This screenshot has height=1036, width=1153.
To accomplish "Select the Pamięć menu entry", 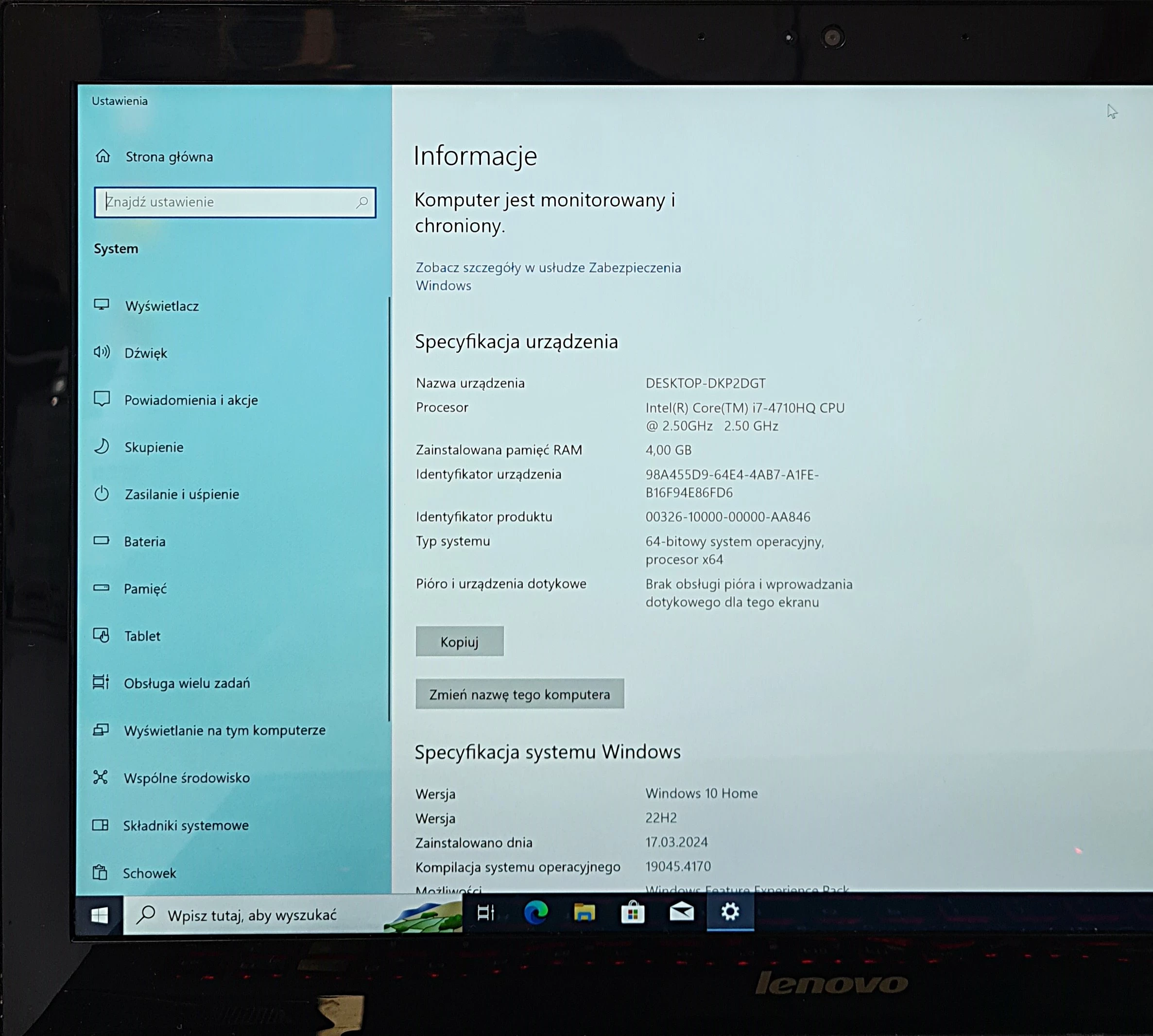I will pos(146,588).
